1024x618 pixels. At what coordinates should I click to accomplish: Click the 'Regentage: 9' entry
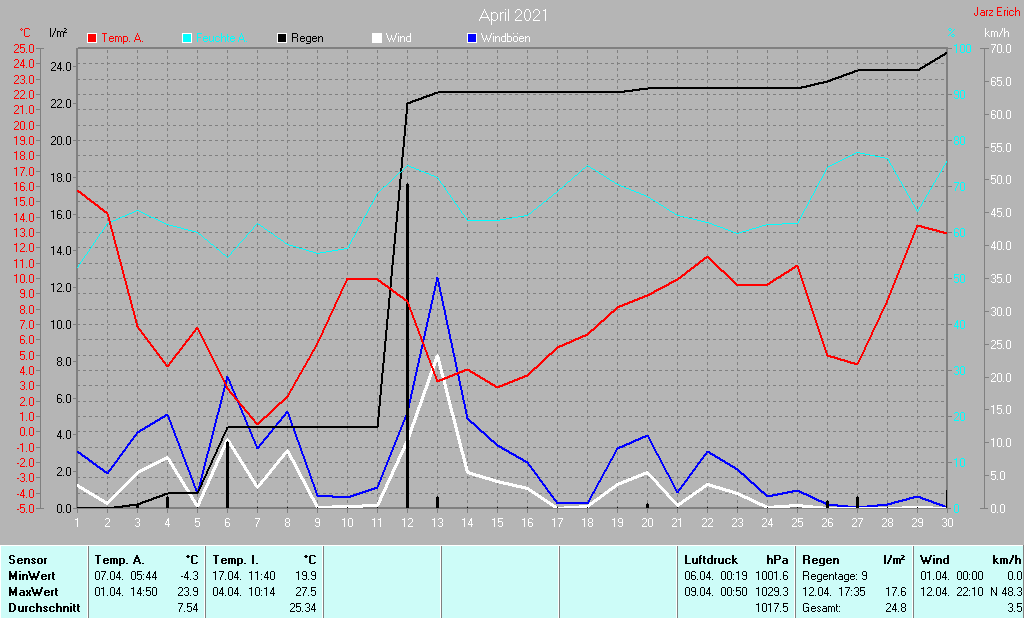[x=835, y=576]
